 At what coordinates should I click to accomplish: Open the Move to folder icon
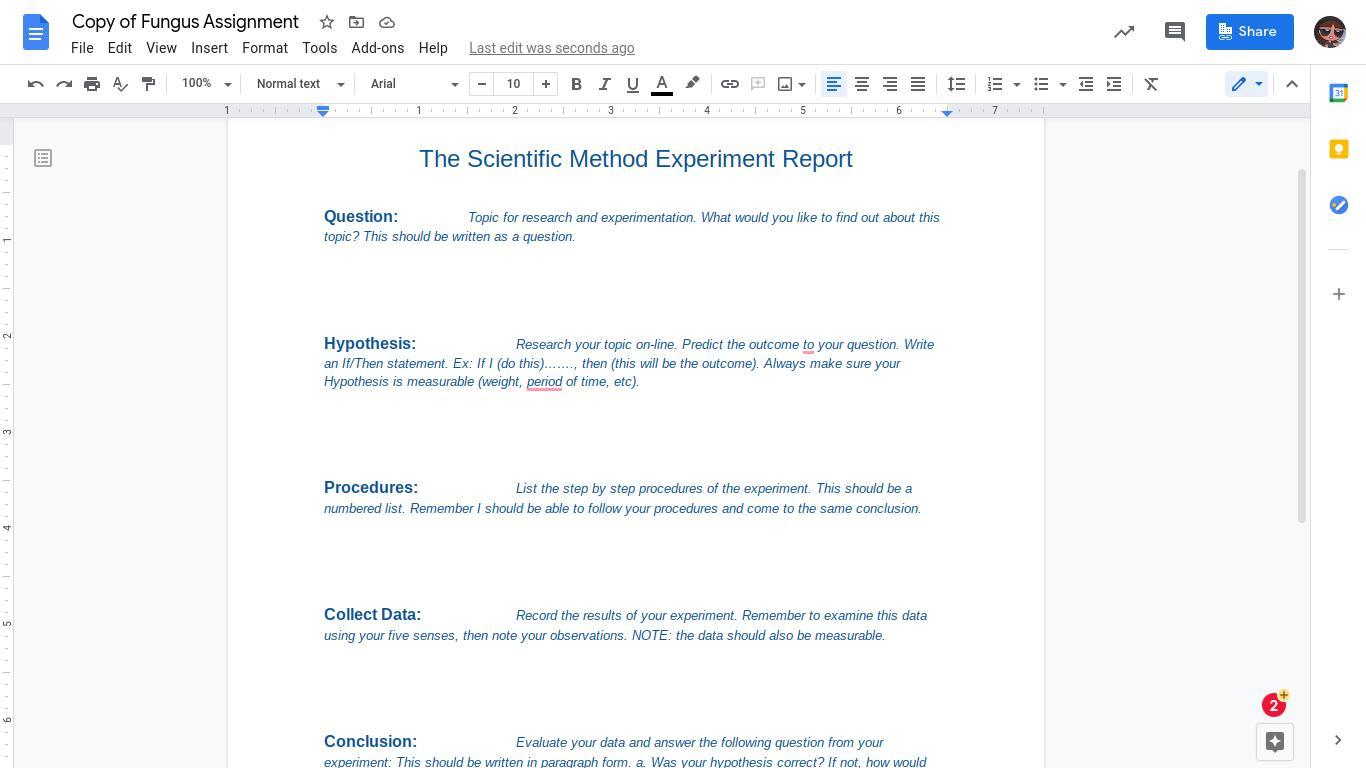point(357,22)
